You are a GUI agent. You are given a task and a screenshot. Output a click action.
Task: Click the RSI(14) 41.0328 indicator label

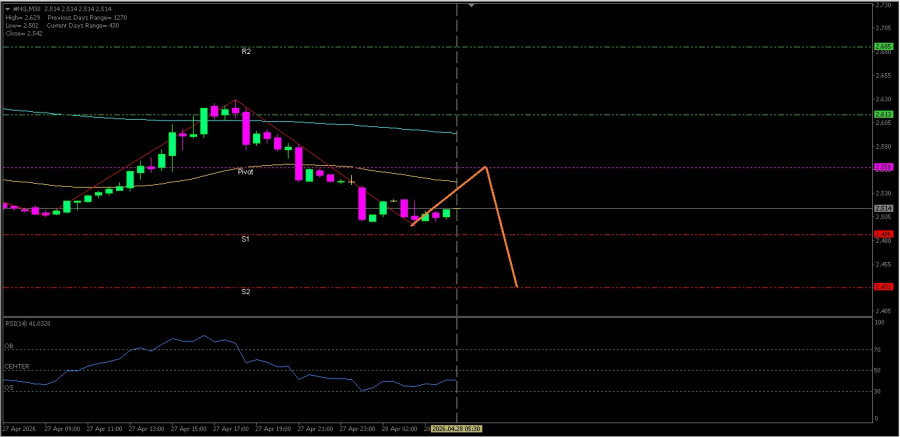pyautogui.click(x=28, y=324)
